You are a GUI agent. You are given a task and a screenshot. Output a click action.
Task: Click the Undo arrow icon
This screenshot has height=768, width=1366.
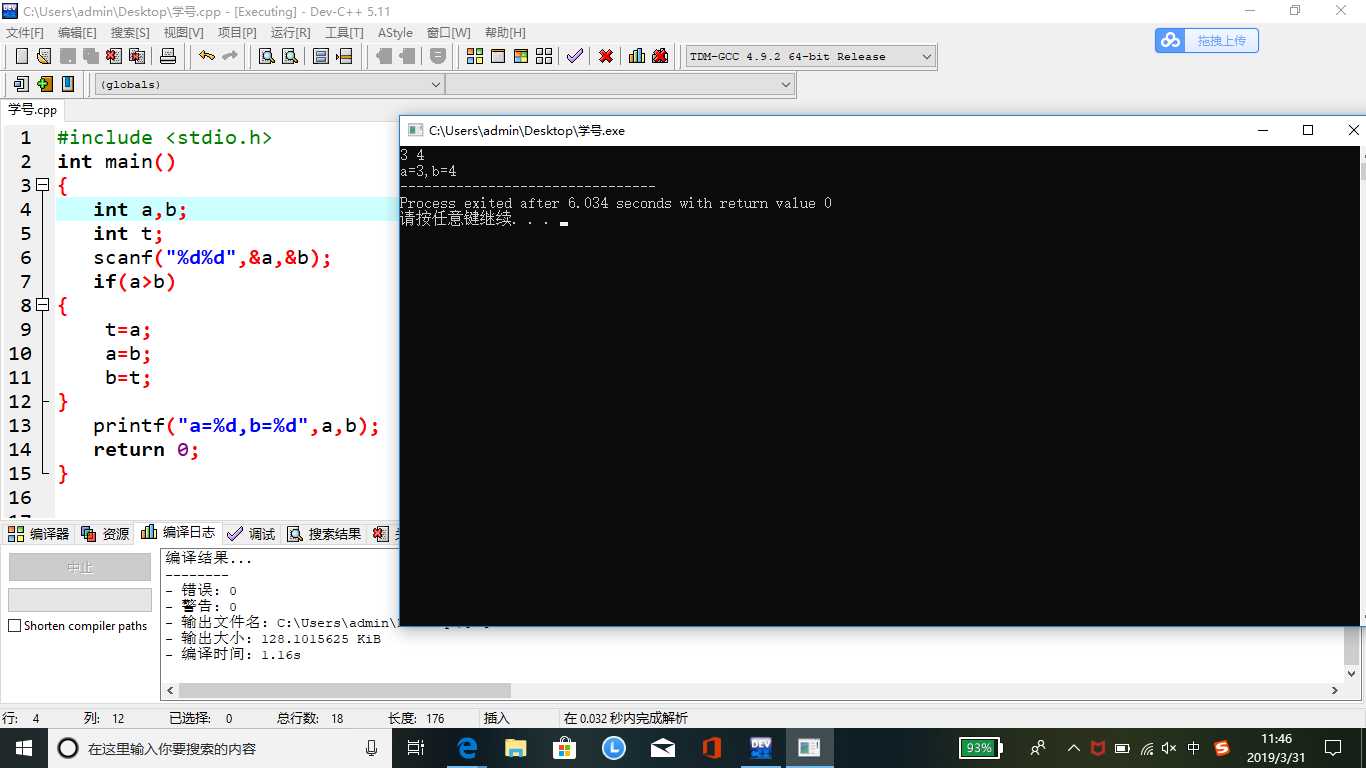tap(206, 56)
